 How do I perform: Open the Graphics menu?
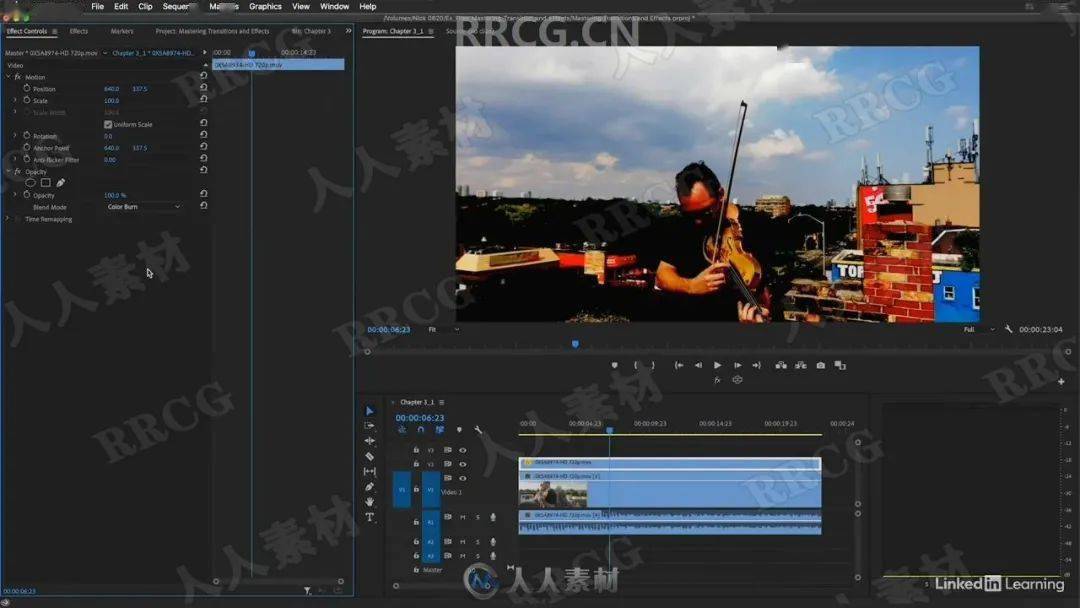point(265,6)
